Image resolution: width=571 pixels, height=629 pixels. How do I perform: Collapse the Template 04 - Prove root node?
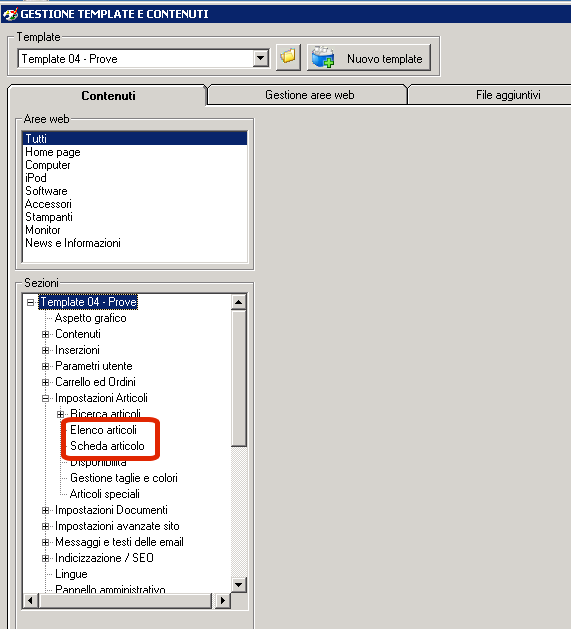[x=30, y=302]
